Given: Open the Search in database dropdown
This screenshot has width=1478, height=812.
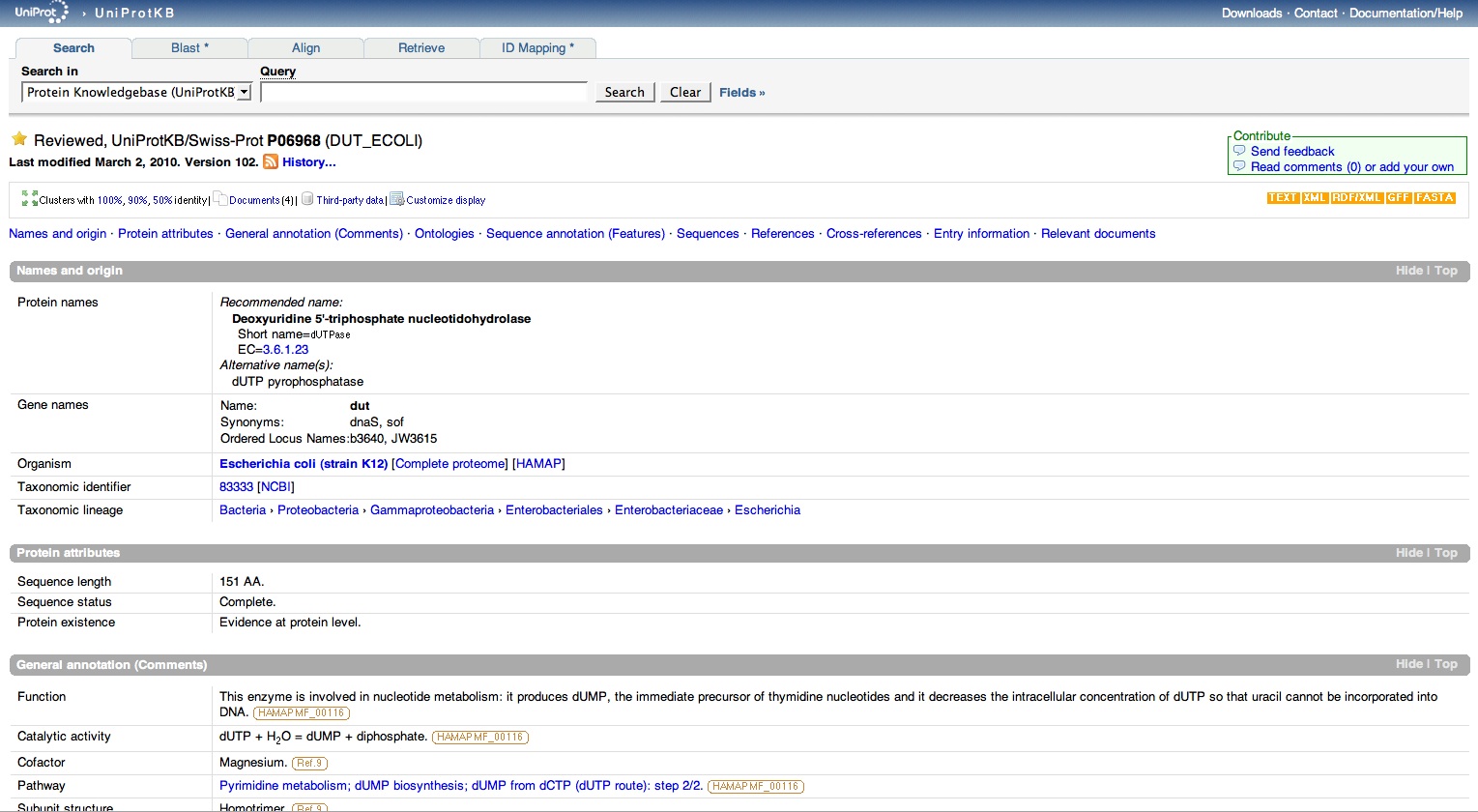Looking at the screenshot, I should tap(136, 92).
